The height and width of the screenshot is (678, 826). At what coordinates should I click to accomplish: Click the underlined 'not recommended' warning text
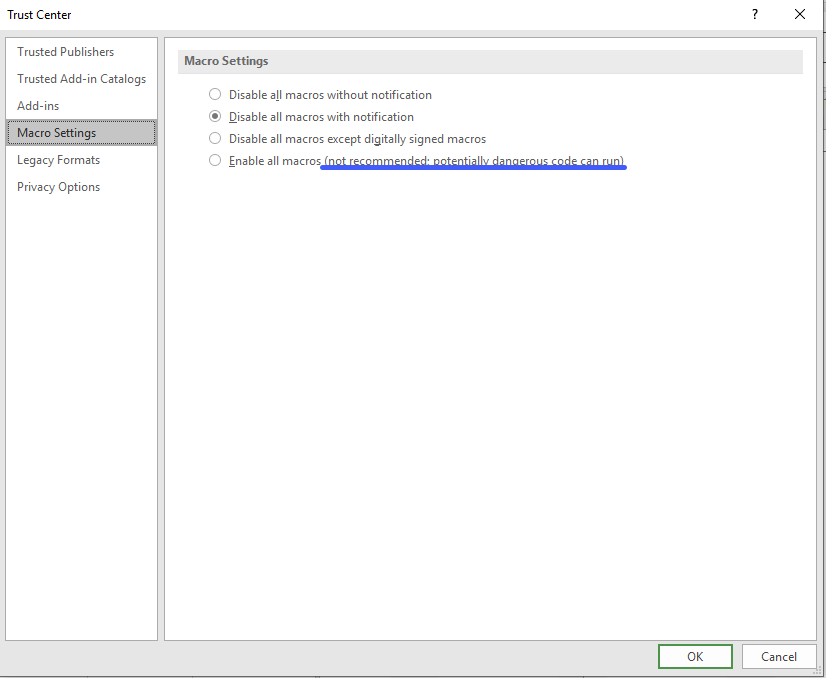[x=474, y=161]
